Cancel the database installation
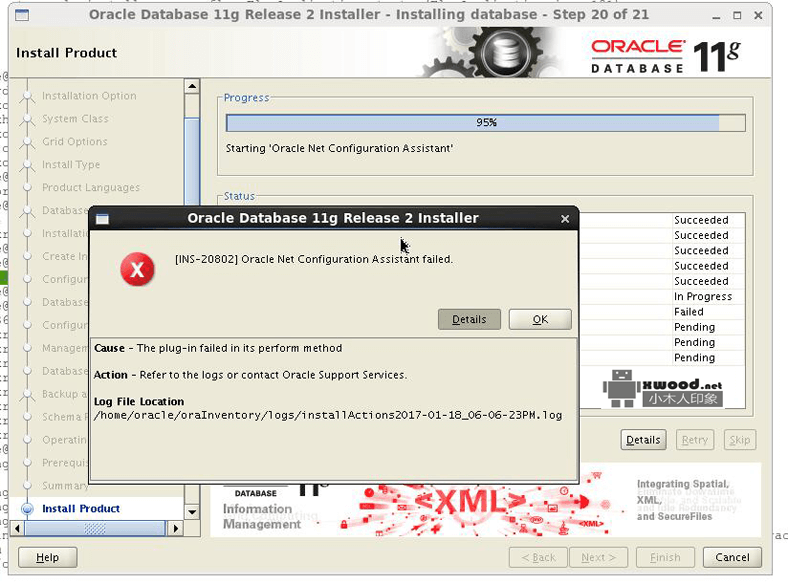The image size is (788, 584). 732,557
